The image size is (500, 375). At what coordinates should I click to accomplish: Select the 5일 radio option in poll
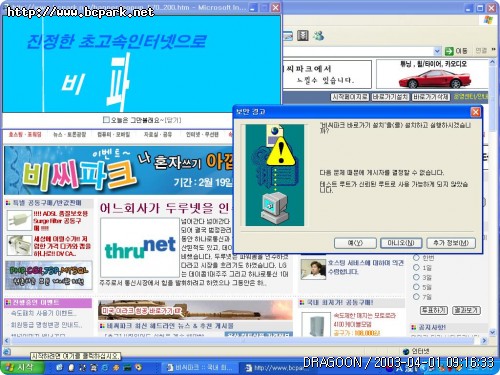click(416, 287)
